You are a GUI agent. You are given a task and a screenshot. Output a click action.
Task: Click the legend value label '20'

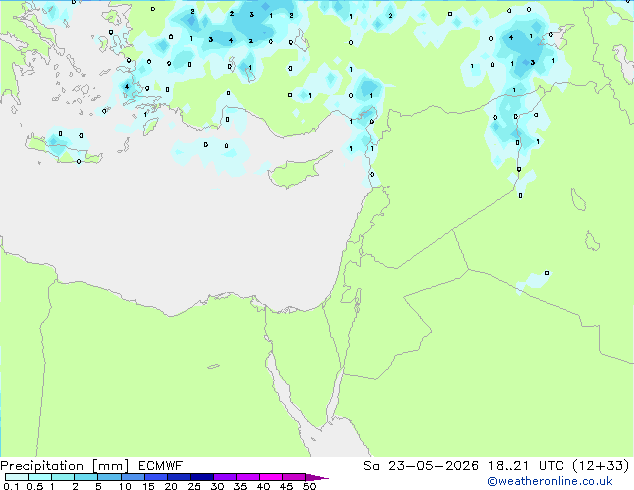(171, 486)
